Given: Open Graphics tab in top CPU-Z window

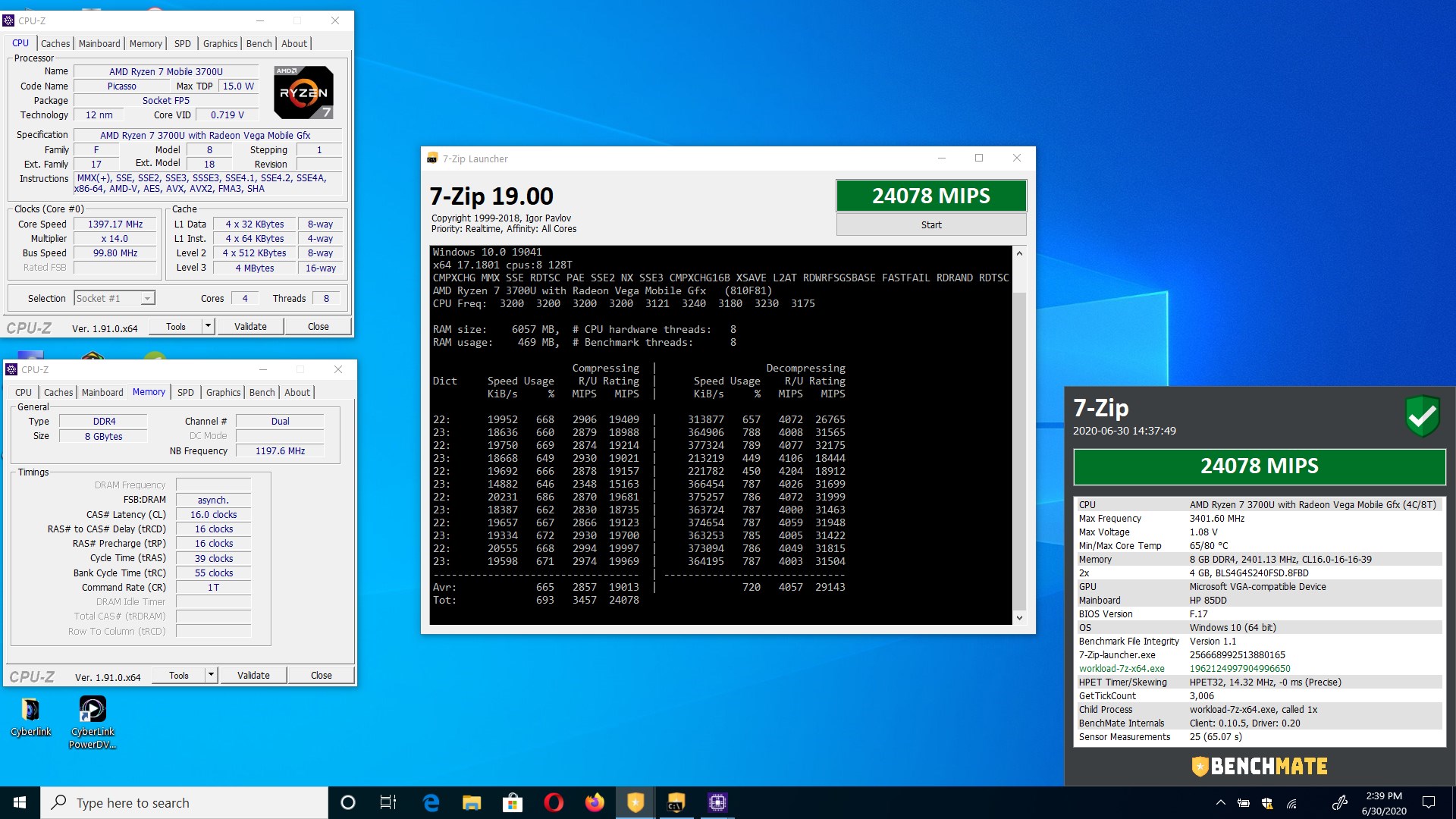Looking at the screenshot, I should [x=221, y=43].
